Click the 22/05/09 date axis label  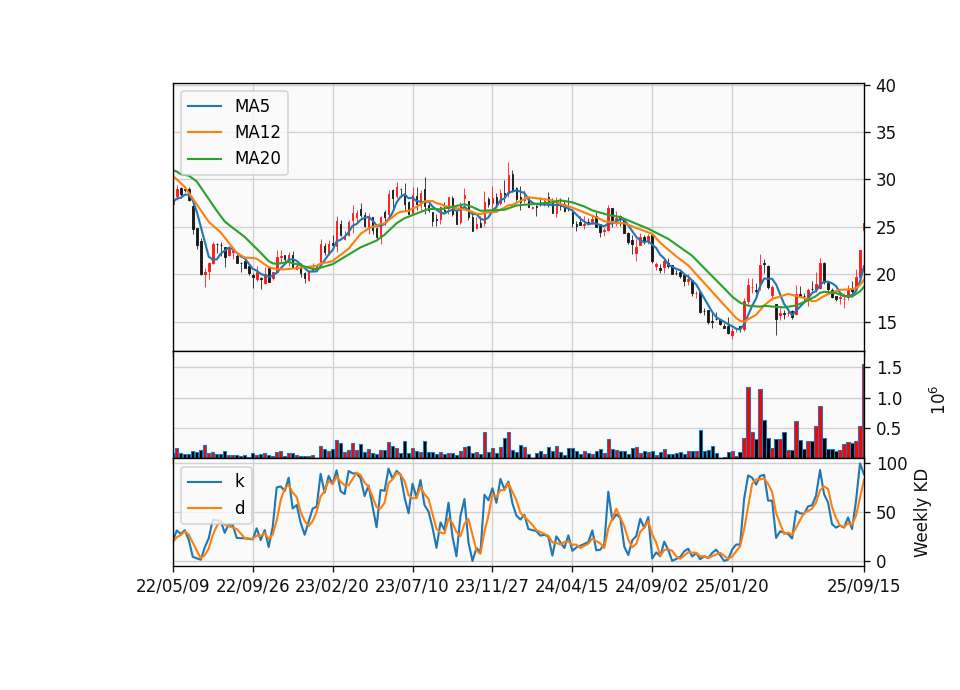(x=173, y=586)
